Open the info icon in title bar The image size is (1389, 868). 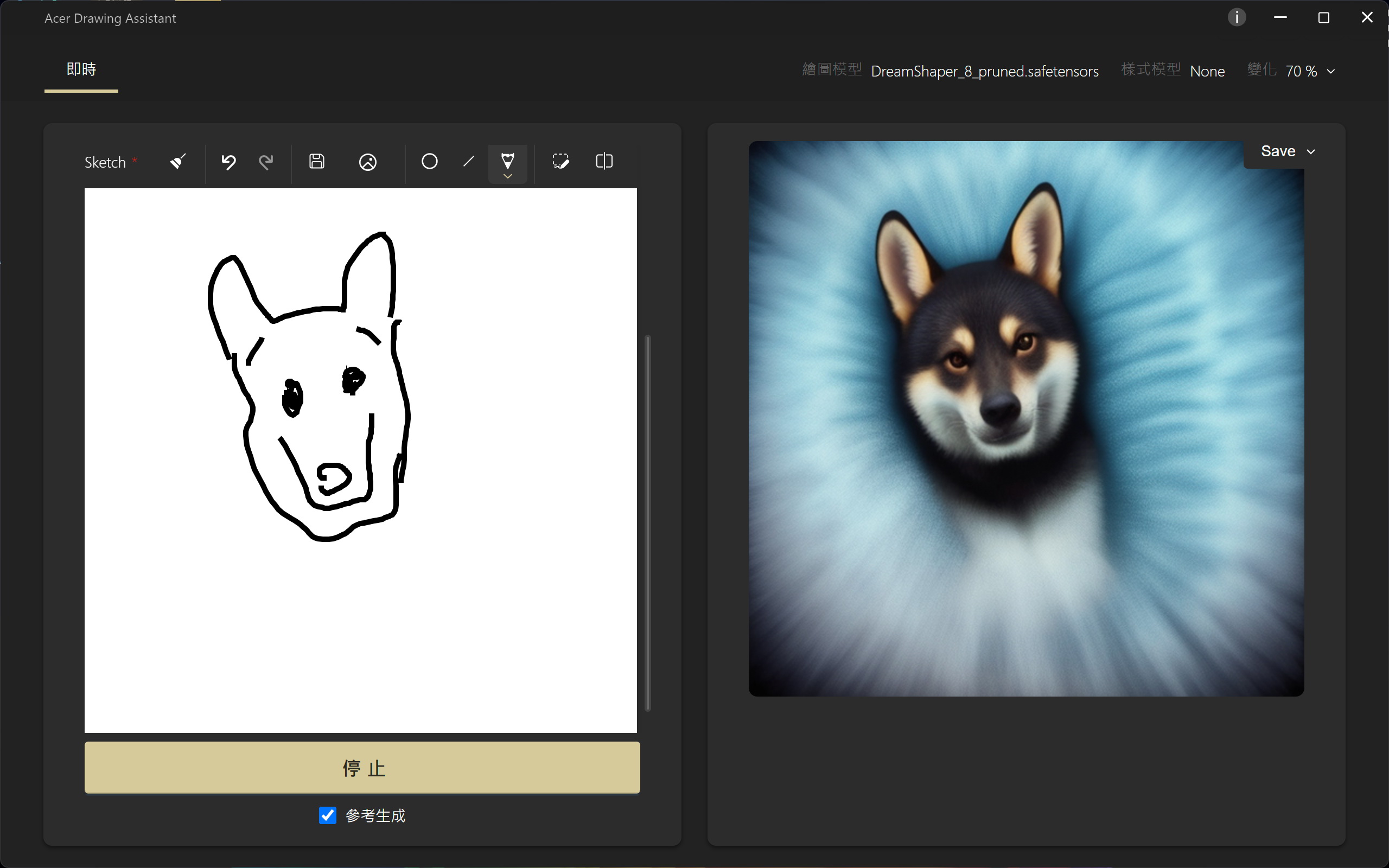click(1237, 18)
